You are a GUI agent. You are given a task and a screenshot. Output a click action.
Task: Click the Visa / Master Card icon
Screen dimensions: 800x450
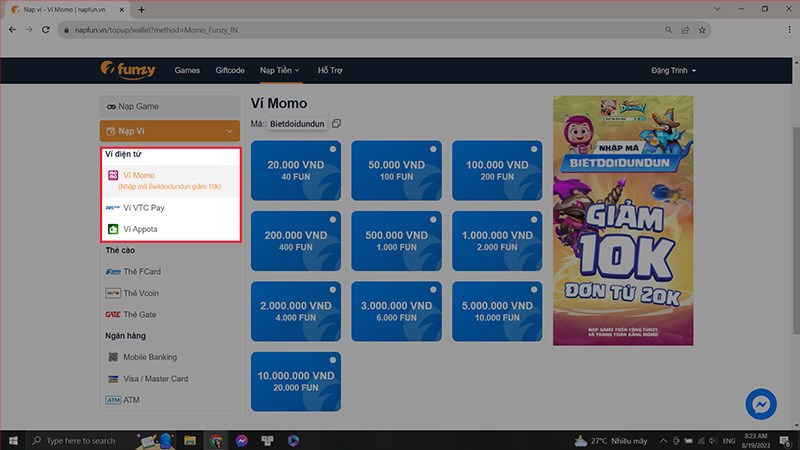click(113, 379)
